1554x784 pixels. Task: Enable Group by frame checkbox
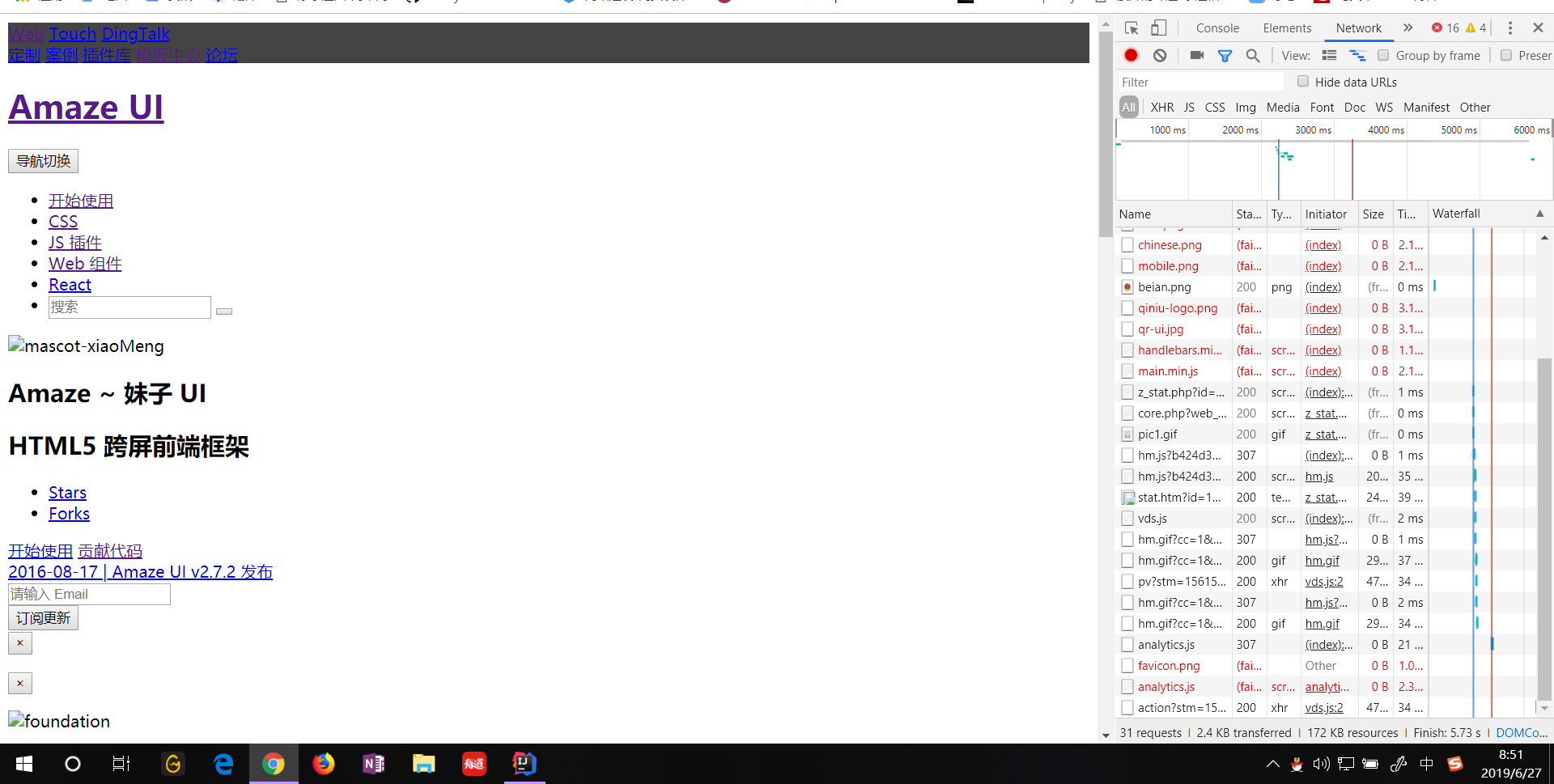tap(1383, 56)
